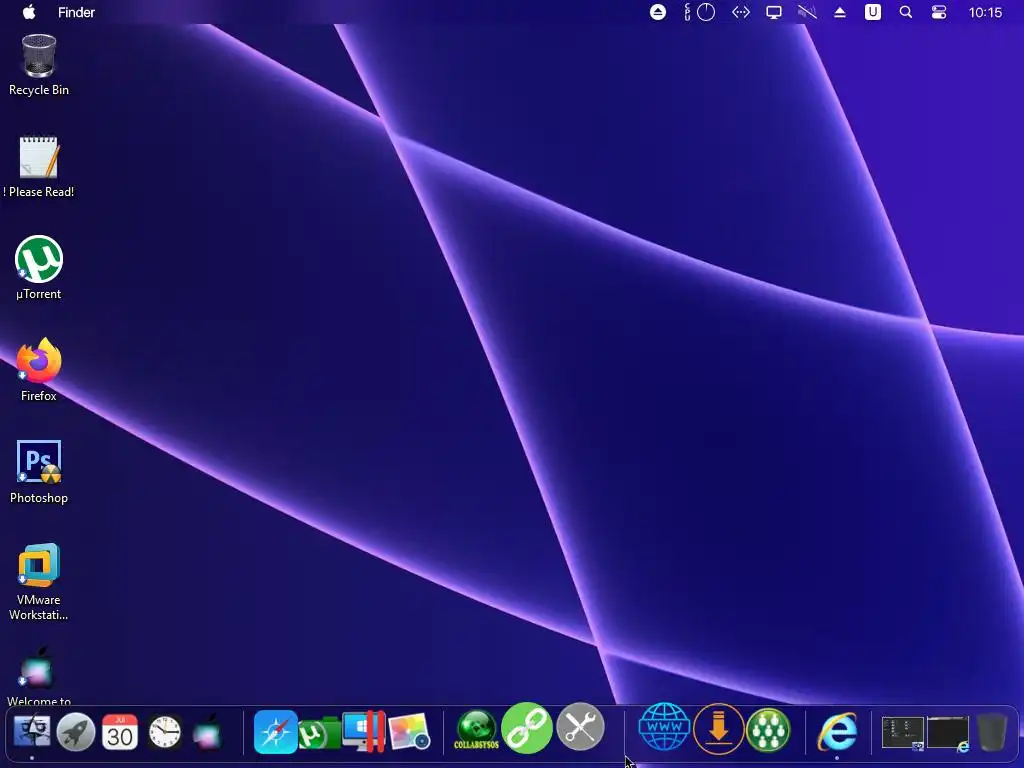Open the blue WWW globe dock icon
This screenshot has width=1024, height=768.
(x=664, y=727)
